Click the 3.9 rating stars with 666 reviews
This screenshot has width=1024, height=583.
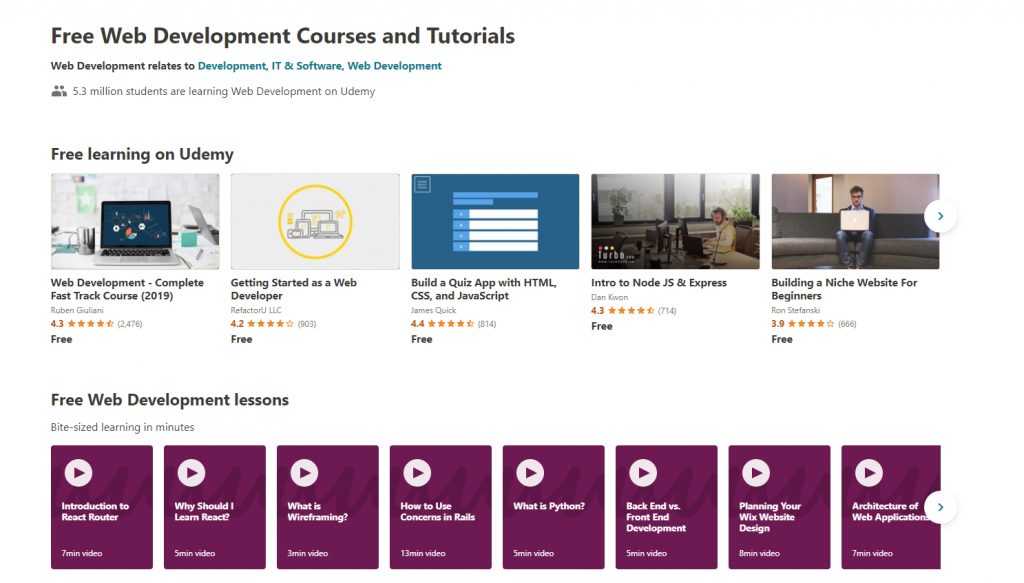coord(811,324)
